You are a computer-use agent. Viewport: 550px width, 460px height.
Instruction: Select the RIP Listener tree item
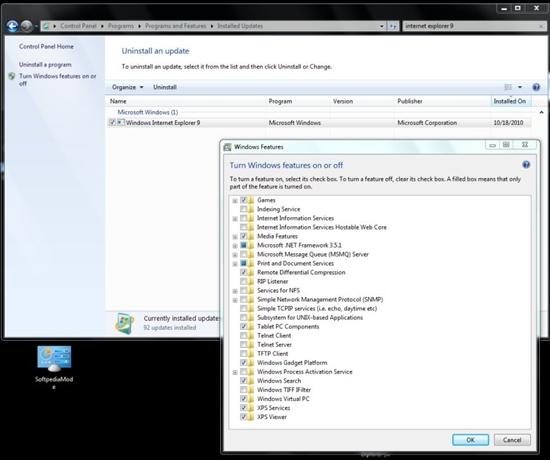click(273, 281)
